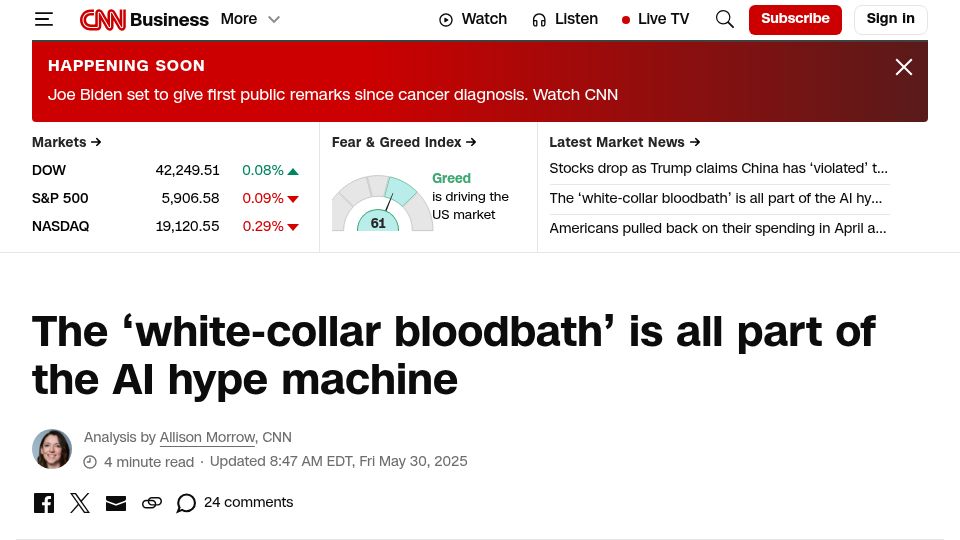The height and width of the screenshot is (540, 960).
Task: Click the red Live TV dot indicator
Action: [626, 20]
